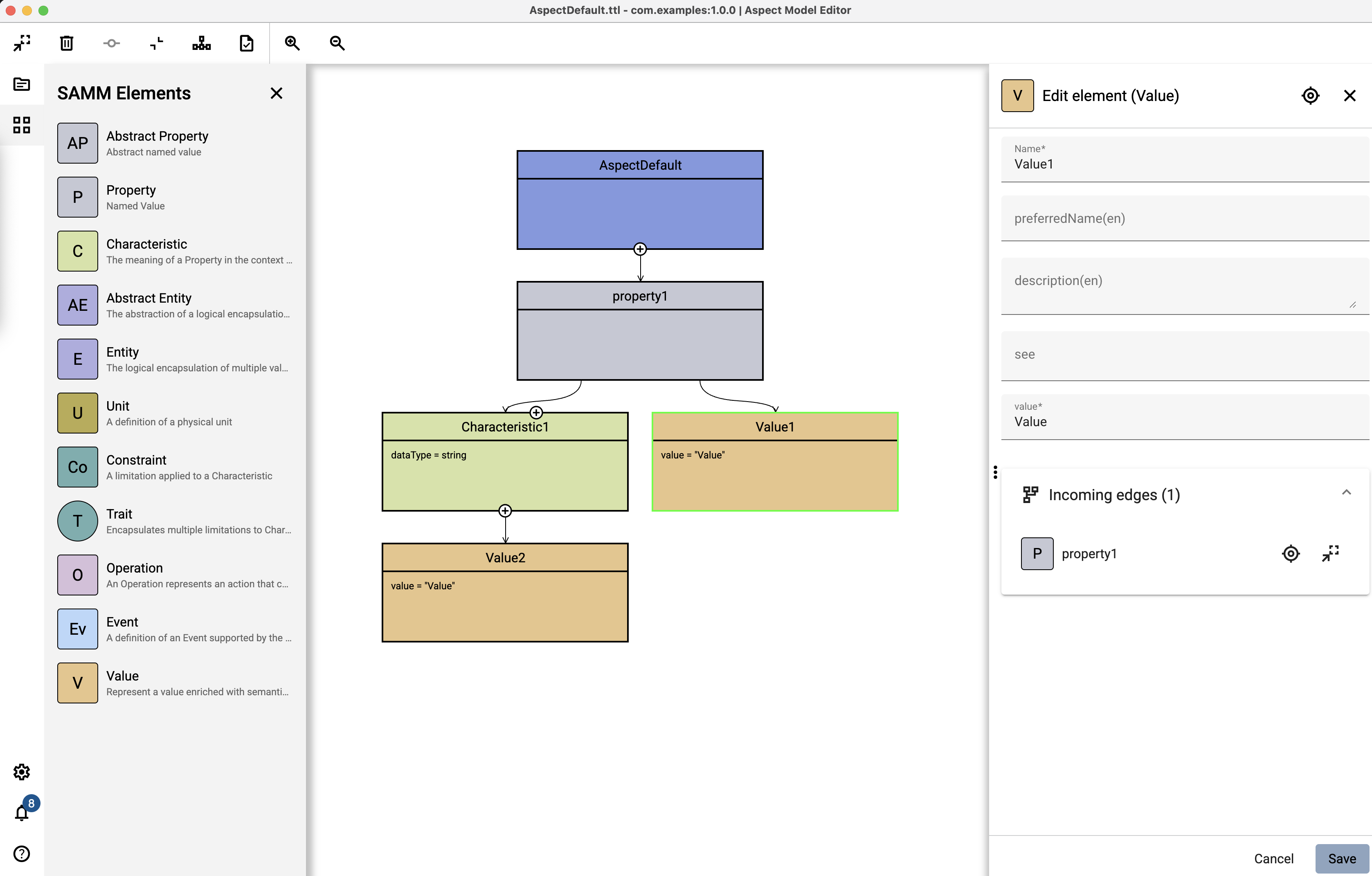Locate property1 element via target icon
The width and height of the screenshot is (1372, 876).
pyautogui.click(x=1291, y=554)
